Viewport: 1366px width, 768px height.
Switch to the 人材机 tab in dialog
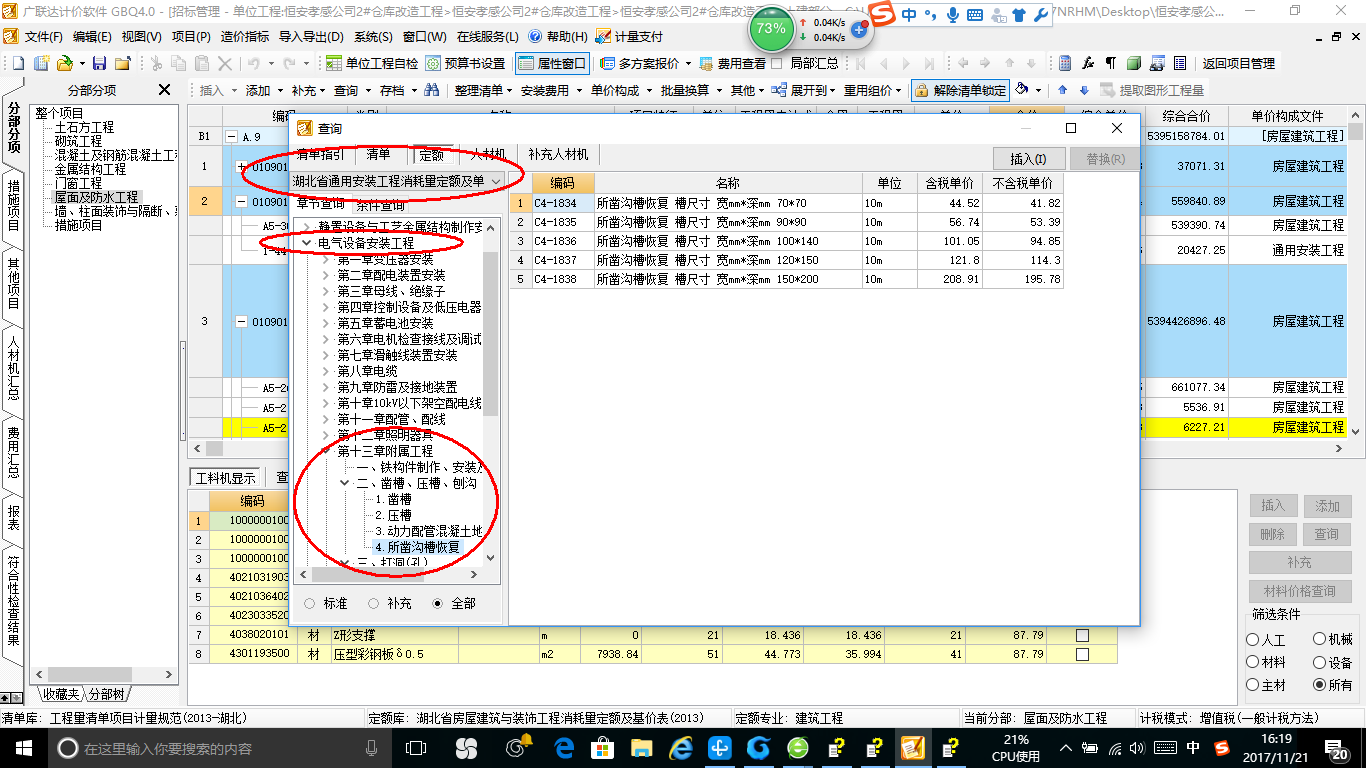pyautogui.click(x=488, y=155)
